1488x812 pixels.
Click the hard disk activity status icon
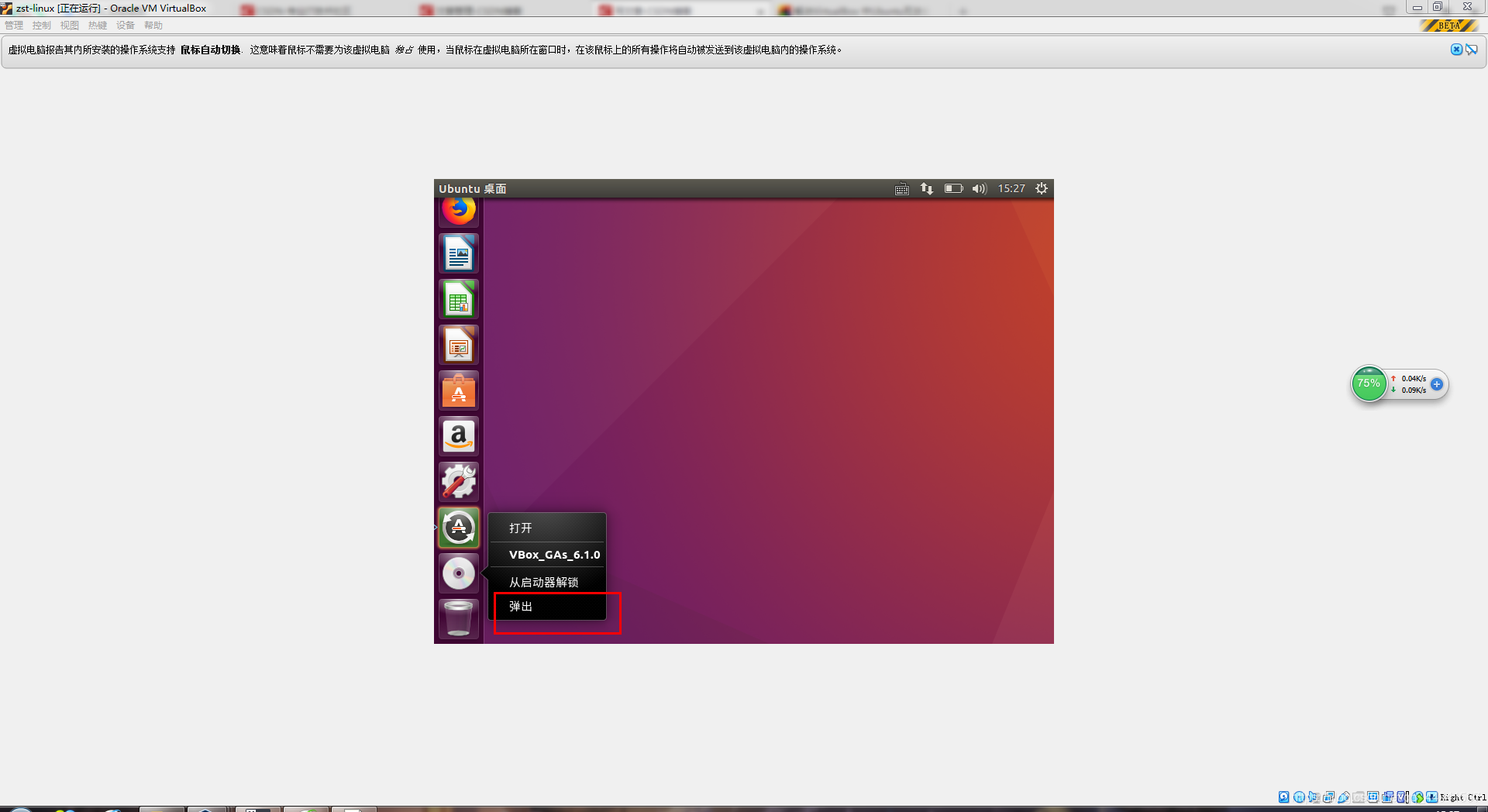pyautogui.click(x=1283, y=797)
